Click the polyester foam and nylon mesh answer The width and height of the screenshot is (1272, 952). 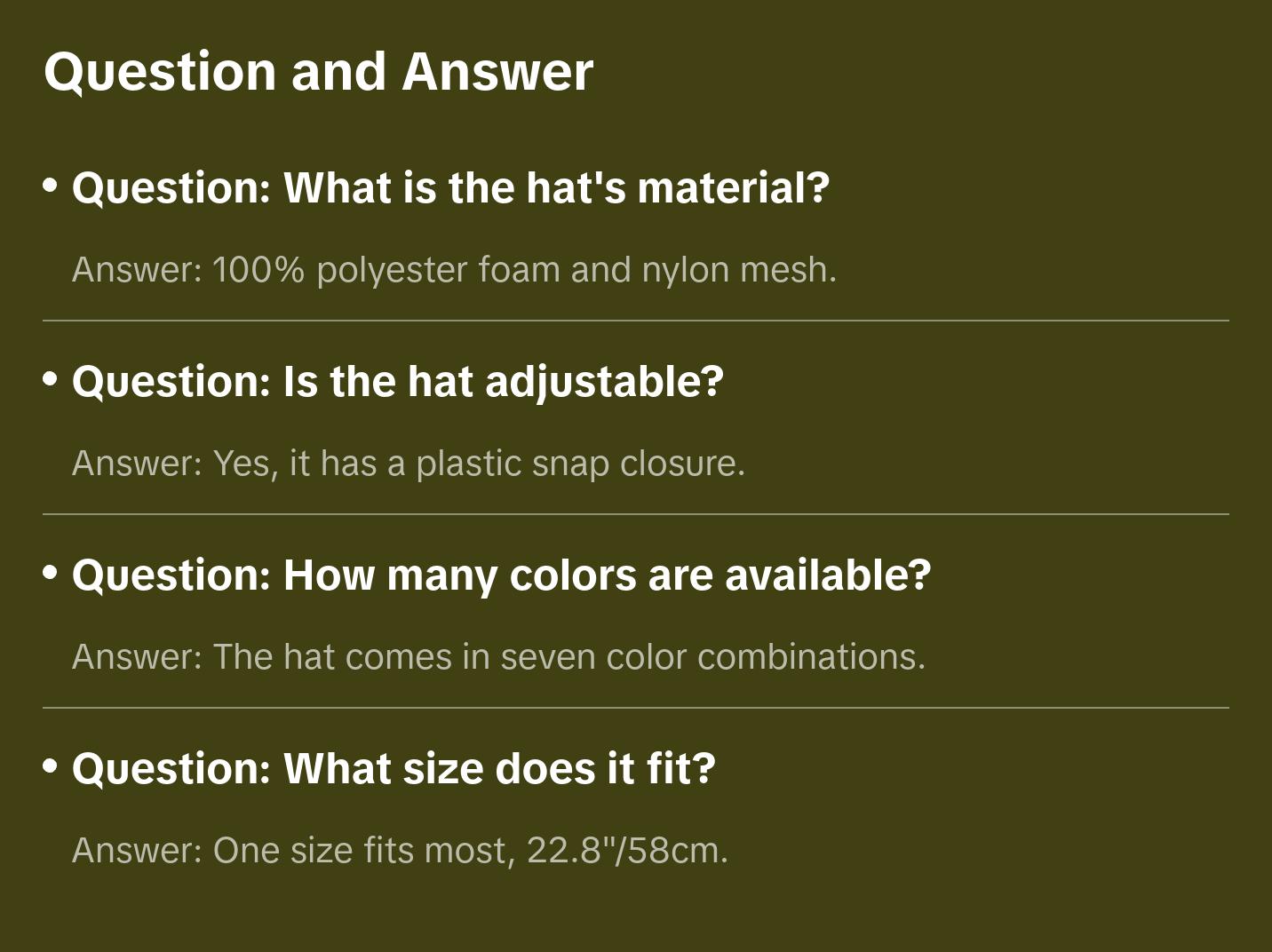[454, 270]
